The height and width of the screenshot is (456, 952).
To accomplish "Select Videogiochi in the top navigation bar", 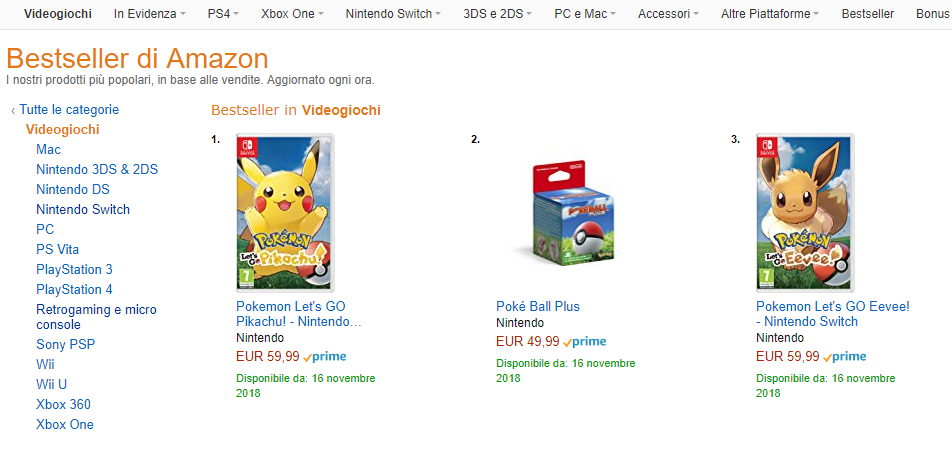I will pos(57,14).
